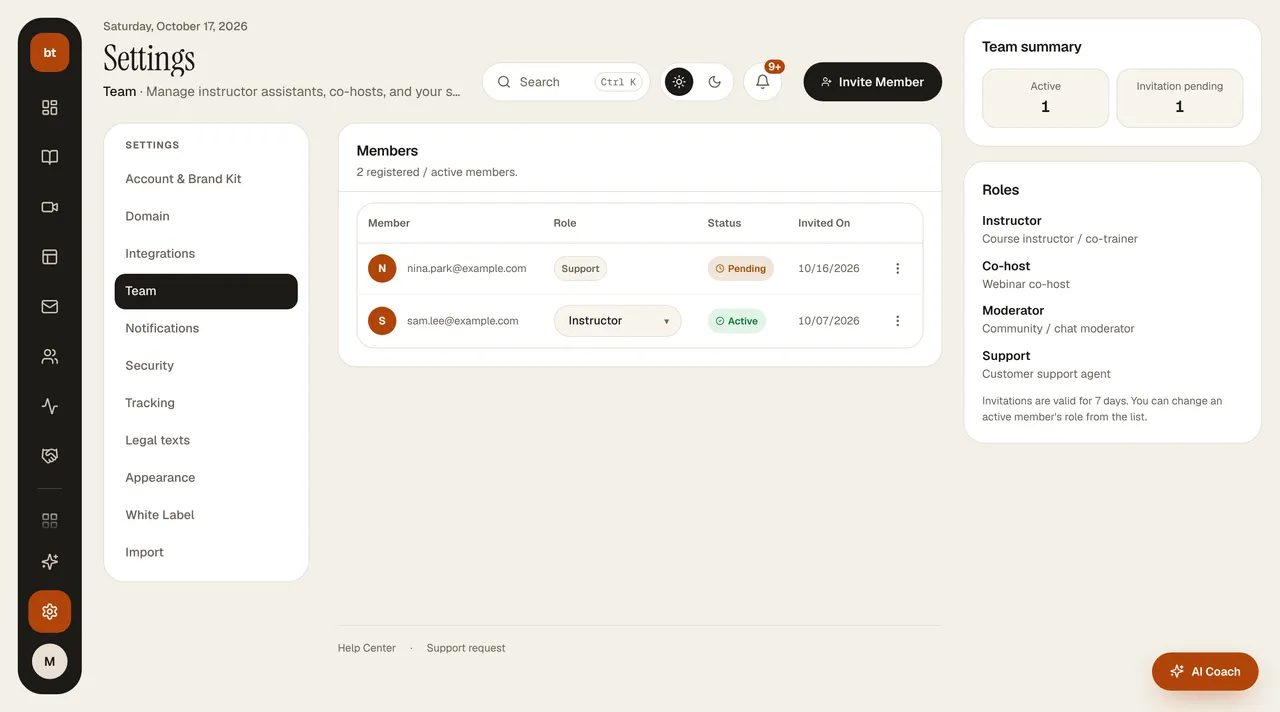Open the dashboard grid icon in sidebar
The width and height of the screenshot is (1280, 712).
[x=50, y=107]
